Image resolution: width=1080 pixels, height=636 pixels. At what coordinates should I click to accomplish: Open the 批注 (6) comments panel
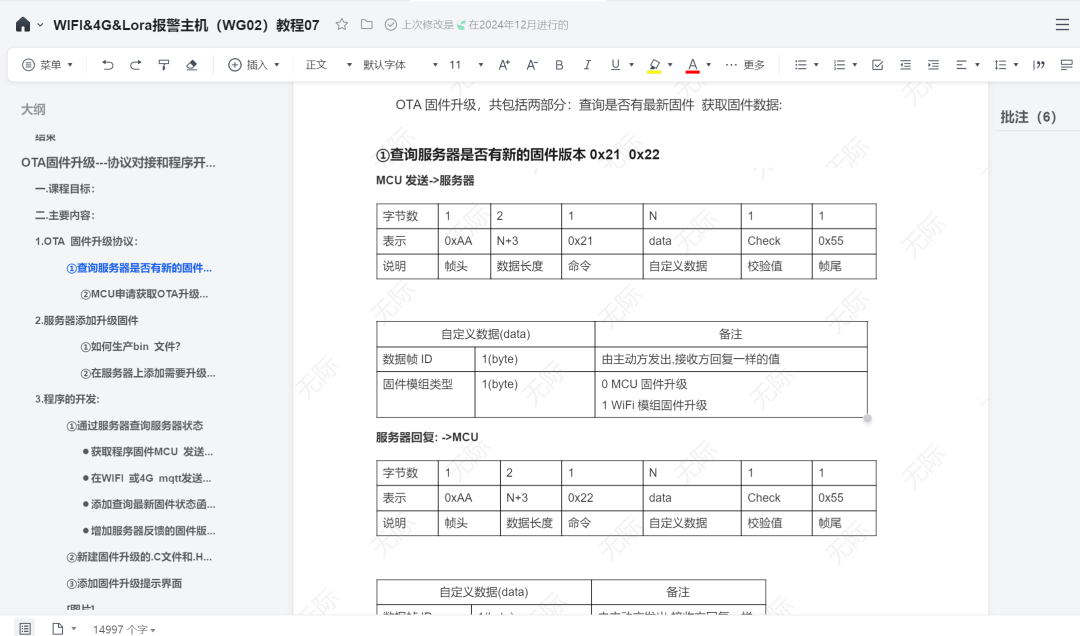pyautogui.click(x=1028, y=117)
